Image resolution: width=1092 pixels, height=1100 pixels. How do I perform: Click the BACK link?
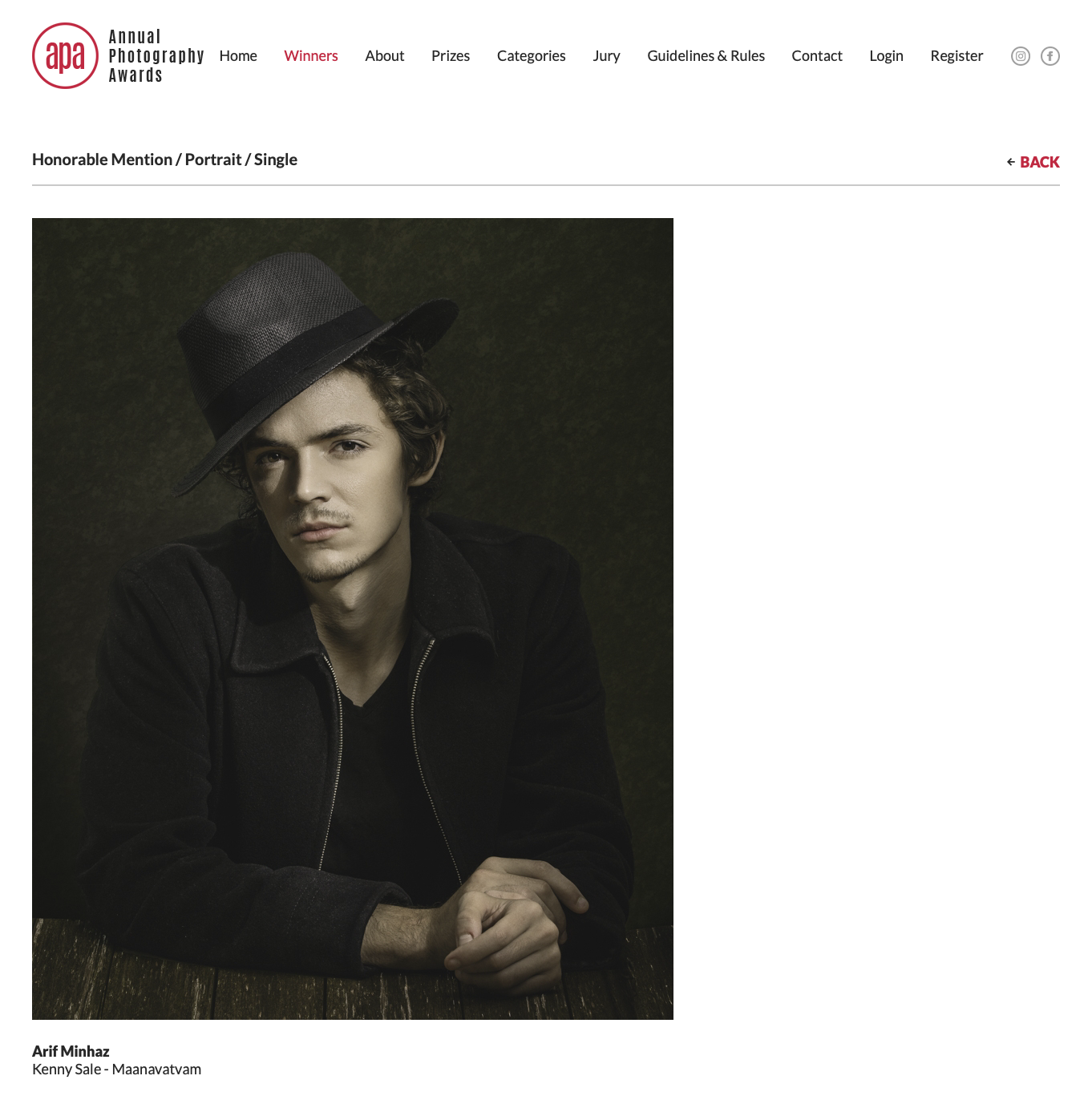tap(1040, 162)
